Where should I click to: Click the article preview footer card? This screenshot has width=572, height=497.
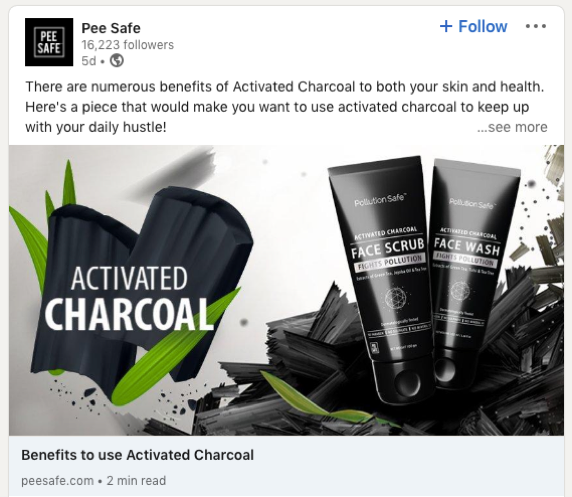coord(286,466)
